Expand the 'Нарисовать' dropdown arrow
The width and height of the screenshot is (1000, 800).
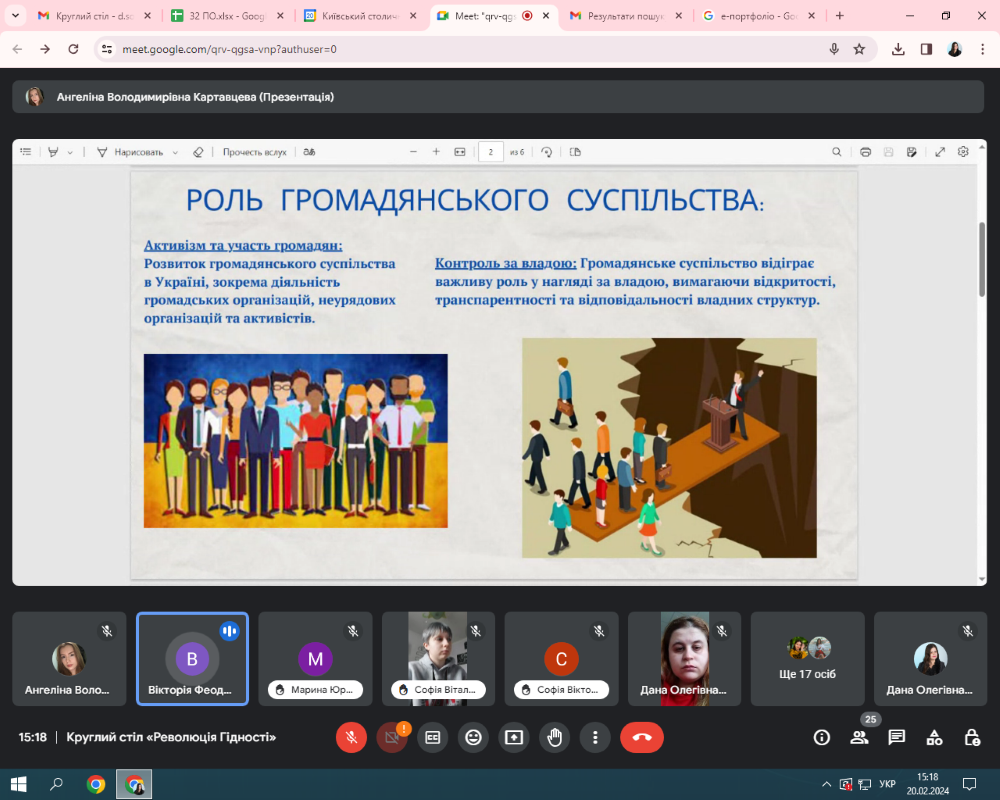tap(175, 152)
